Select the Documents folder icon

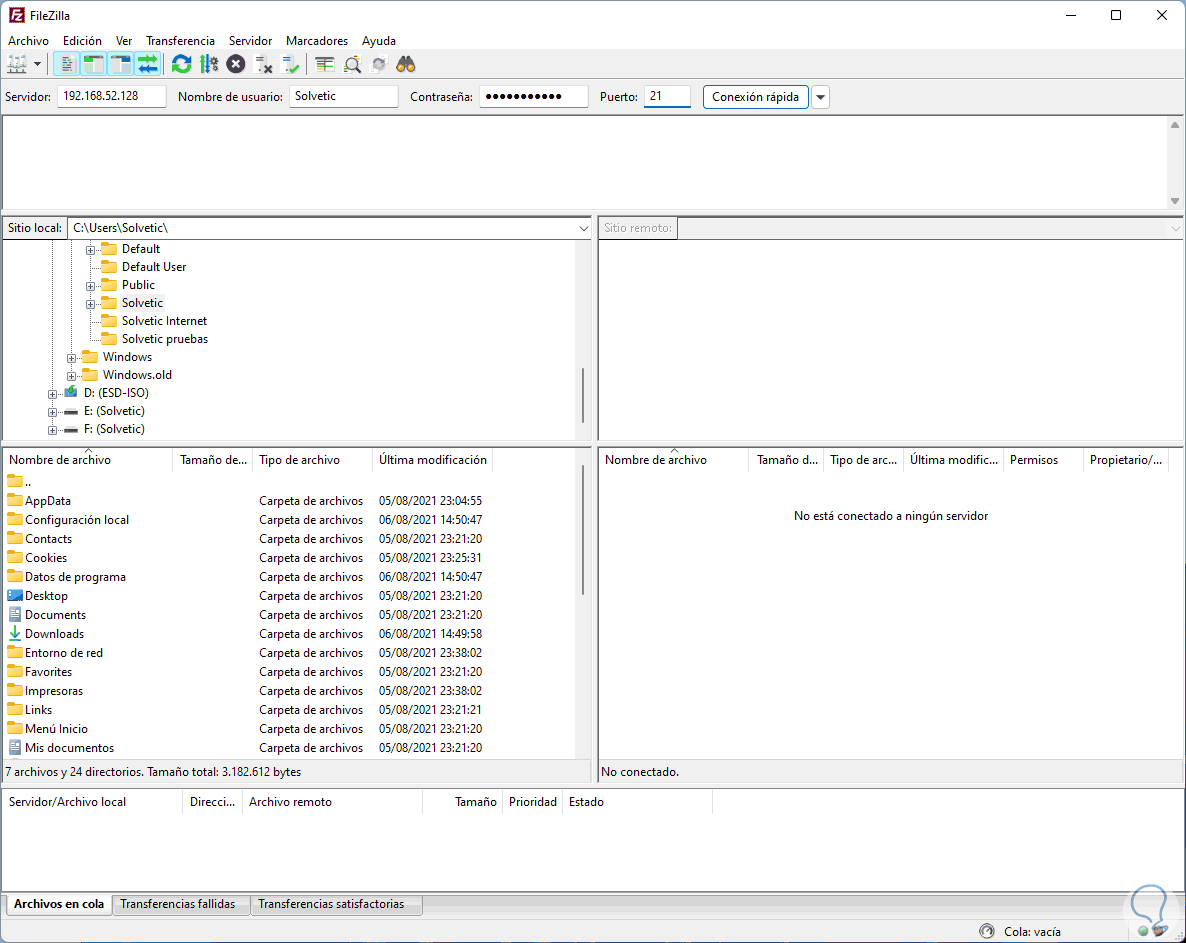click(x=15, y=614)
